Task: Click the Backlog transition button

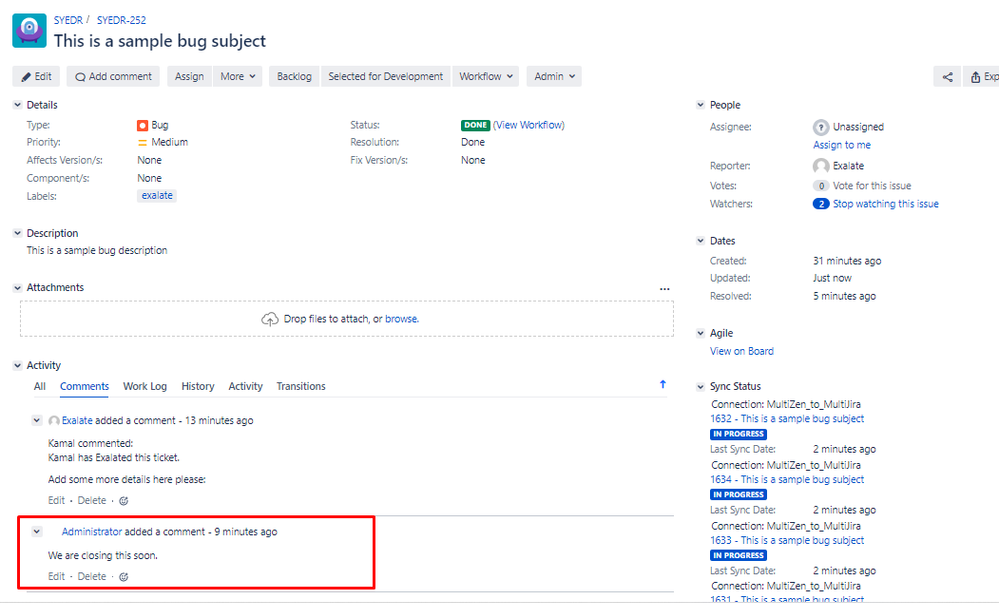Action: pos(294,76)
